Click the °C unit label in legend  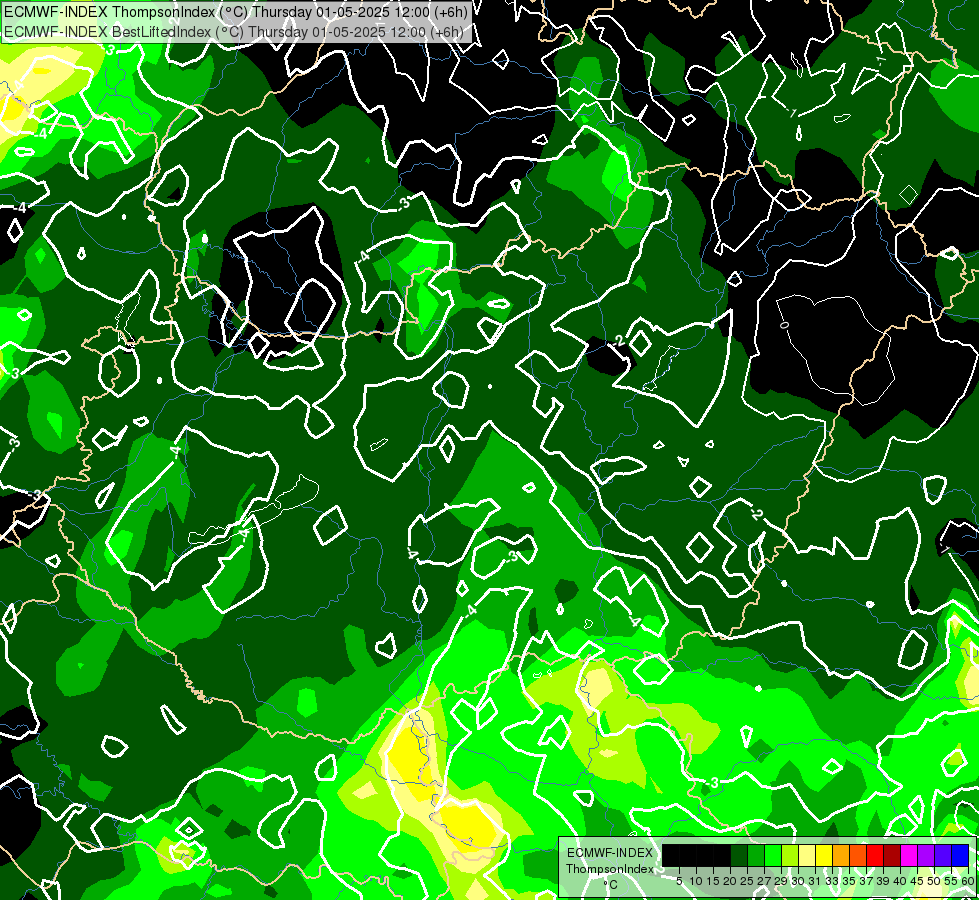[x=611, y=884]
